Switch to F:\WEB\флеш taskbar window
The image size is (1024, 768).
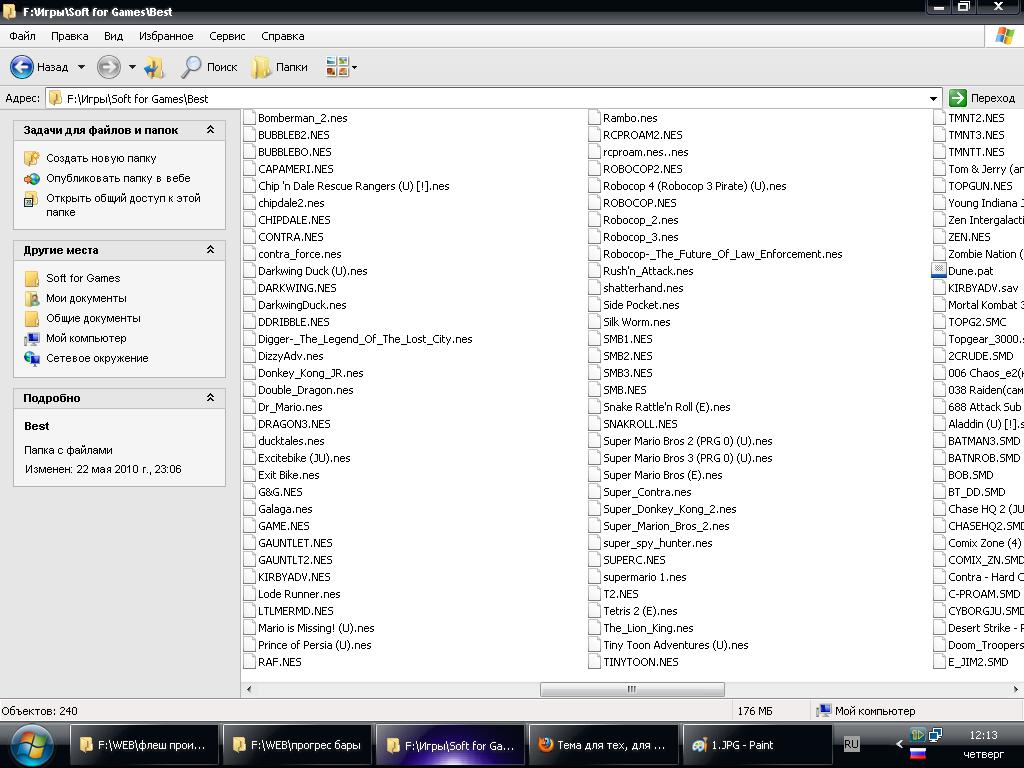coord(144,745)
